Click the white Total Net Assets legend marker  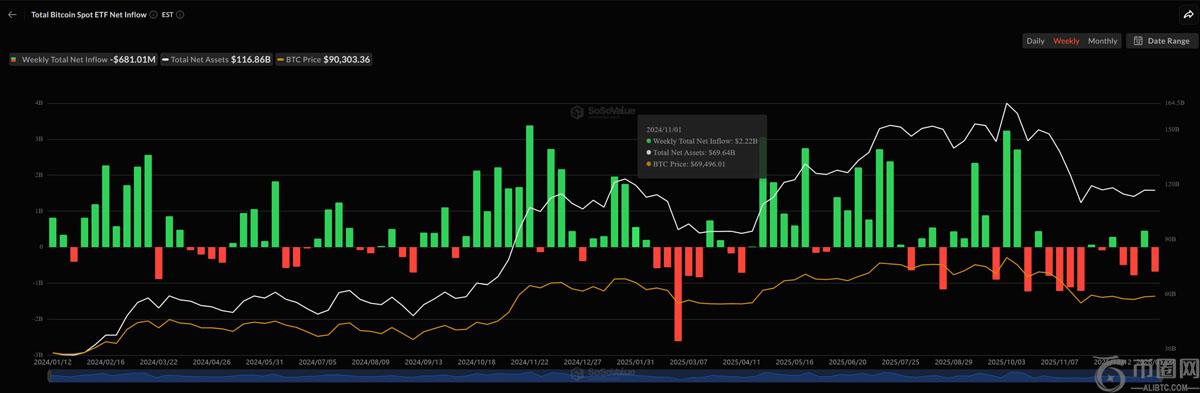pyautogui.click(x=165, y=60)
